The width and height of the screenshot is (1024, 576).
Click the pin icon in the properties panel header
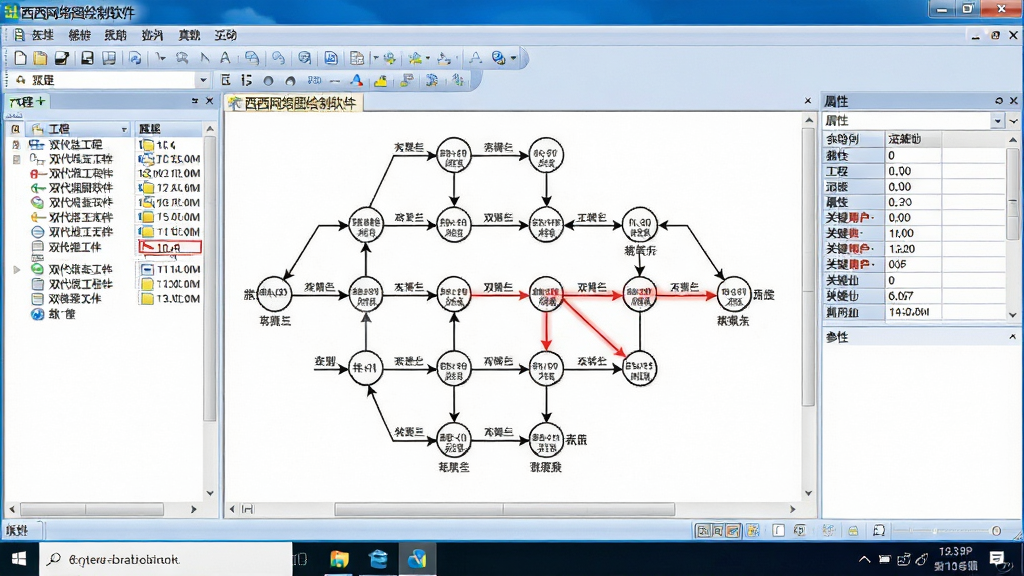[999, 101]
